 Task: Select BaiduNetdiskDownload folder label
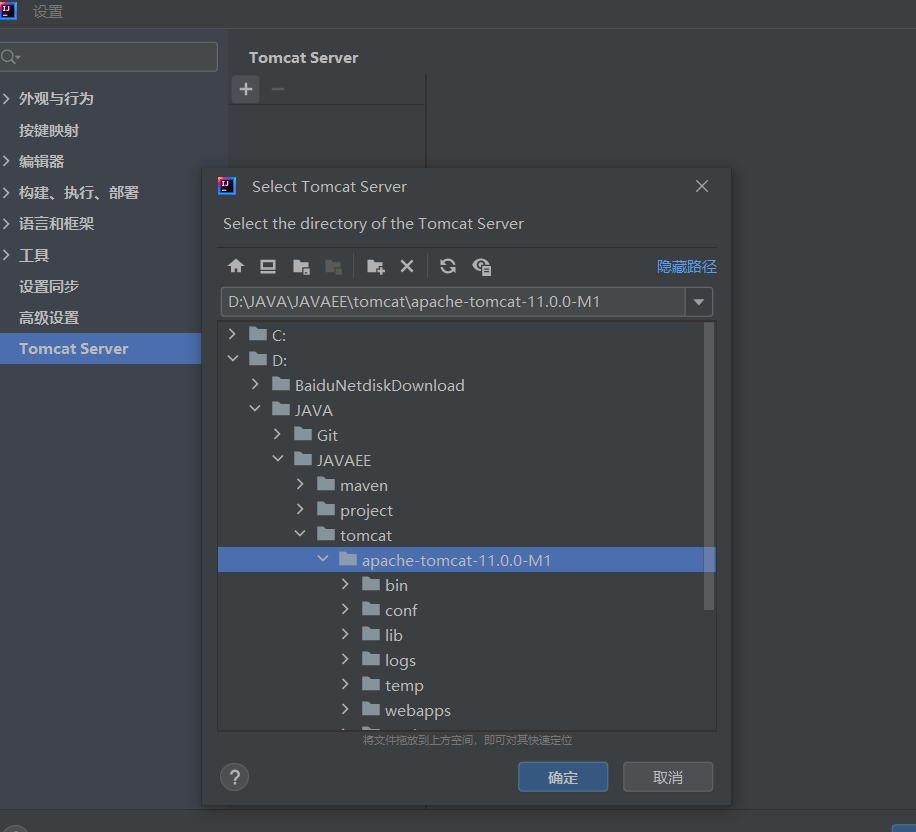pyautogui.click(x=380, y=386)
